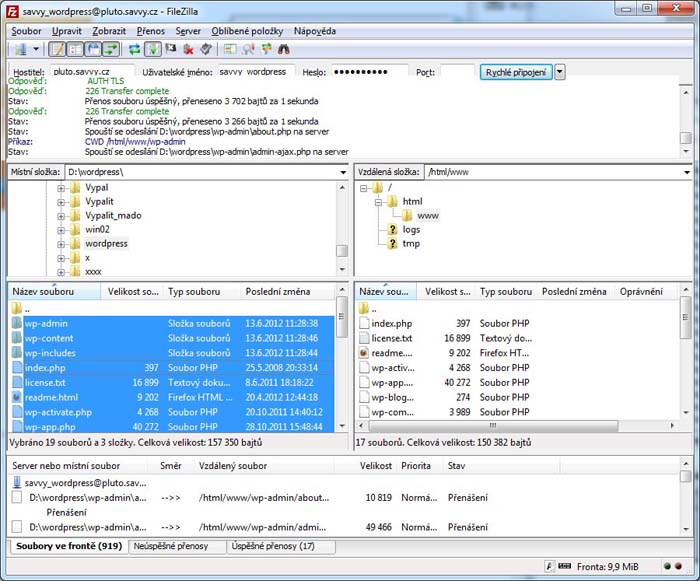This screenshot has width=700, height=581.
Task: Click the Heslo password field
Action: [370, 72]
